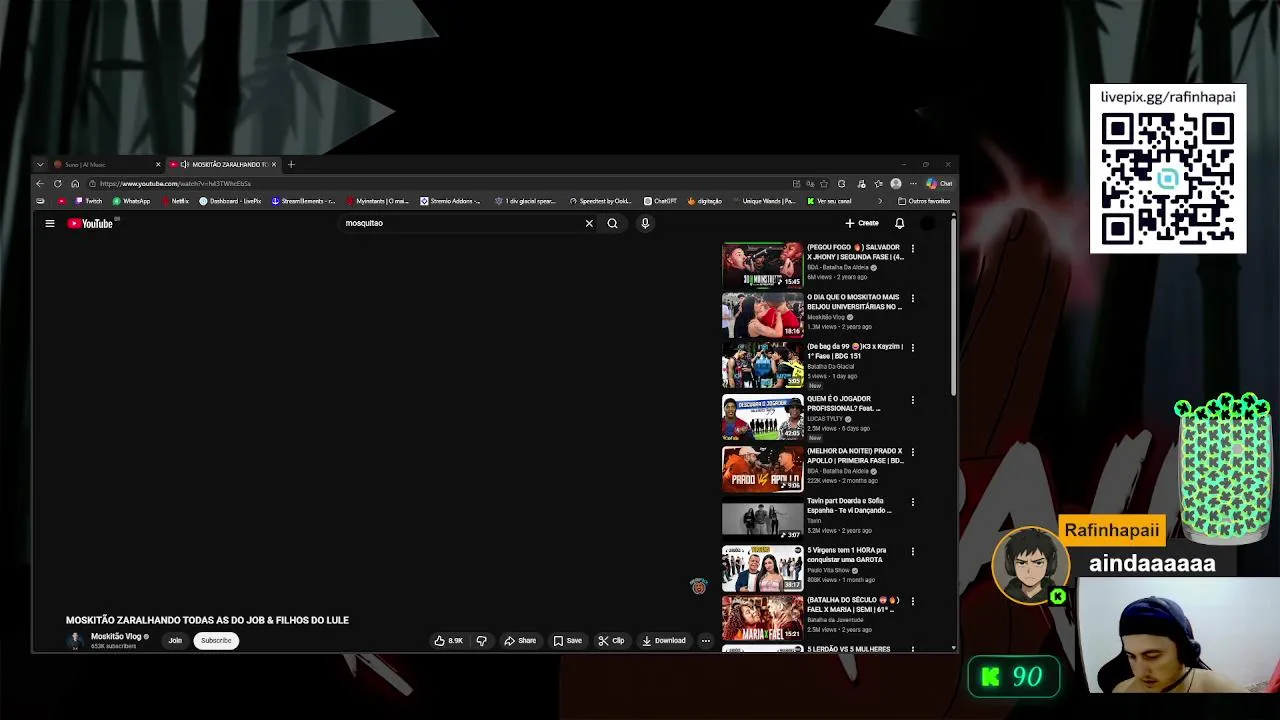Go back with browser back arrow
Screen dimensions: 1280x720
coord(40,184)
